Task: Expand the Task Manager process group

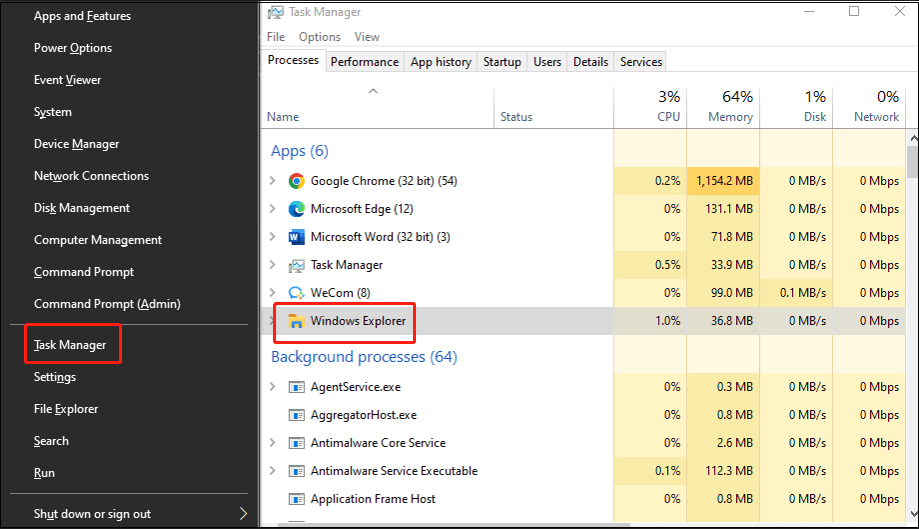Action: point(273,265)
